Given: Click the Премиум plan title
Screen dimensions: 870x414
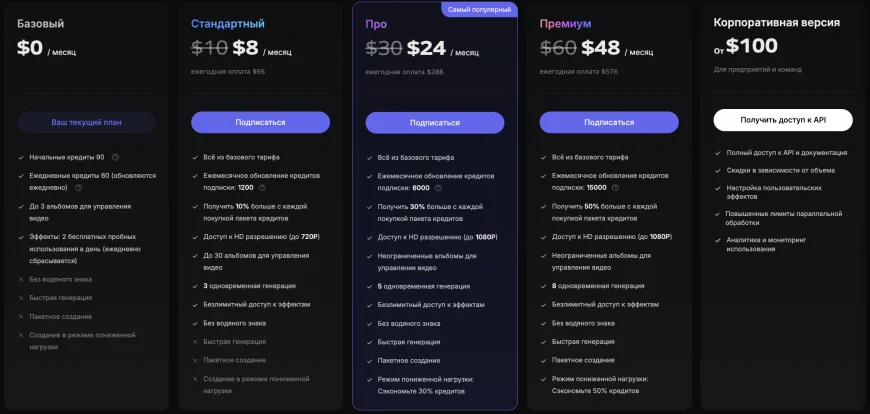Looking at the screenshot, I should [x=565, y=23].
